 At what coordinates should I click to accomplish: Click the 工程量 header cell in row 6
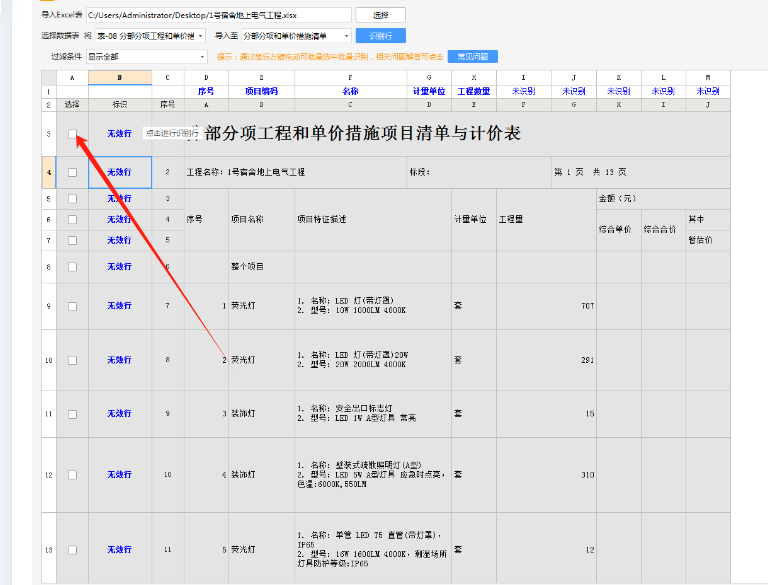click(x=546, y=219)
